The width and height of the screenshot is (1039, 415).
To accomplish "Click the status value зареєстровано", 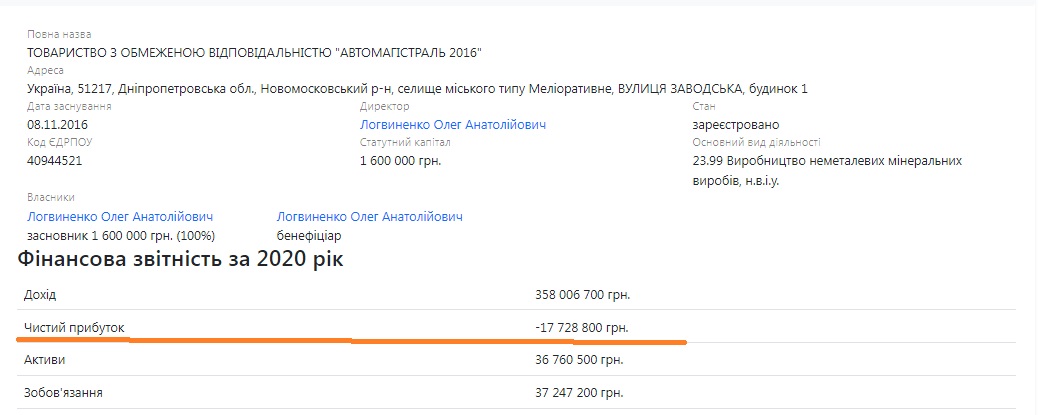I will (735, 125).
